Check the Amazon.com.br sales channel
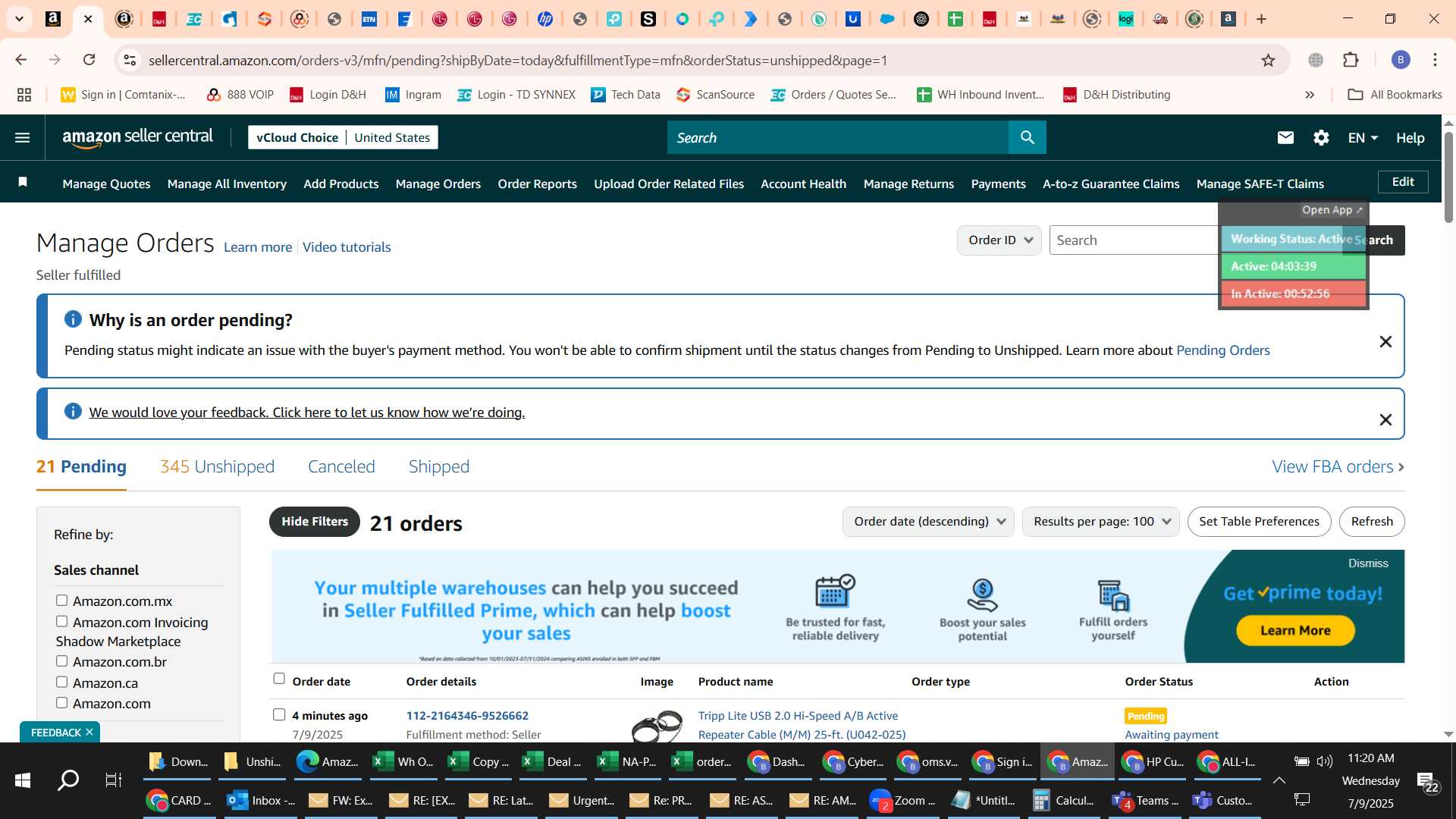 (61, 661)
